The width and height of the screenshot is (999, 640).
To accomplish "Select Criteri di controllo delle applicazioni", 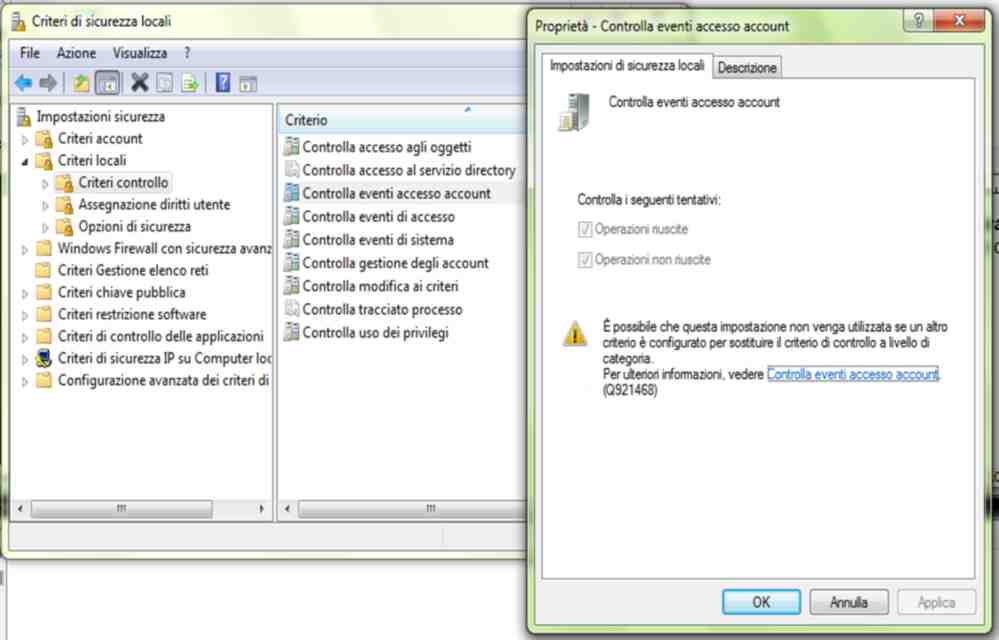I will tap(161, 336).
